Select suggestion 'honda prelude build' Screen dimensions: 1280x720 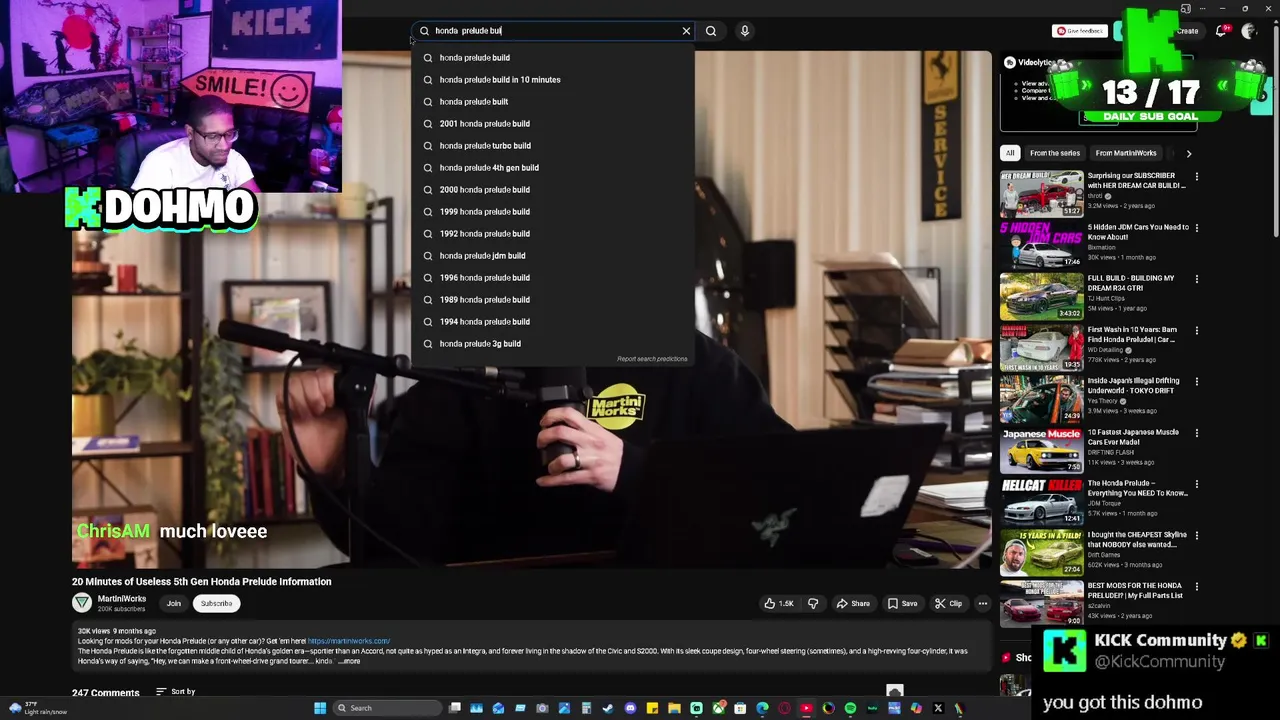point(553,58)
